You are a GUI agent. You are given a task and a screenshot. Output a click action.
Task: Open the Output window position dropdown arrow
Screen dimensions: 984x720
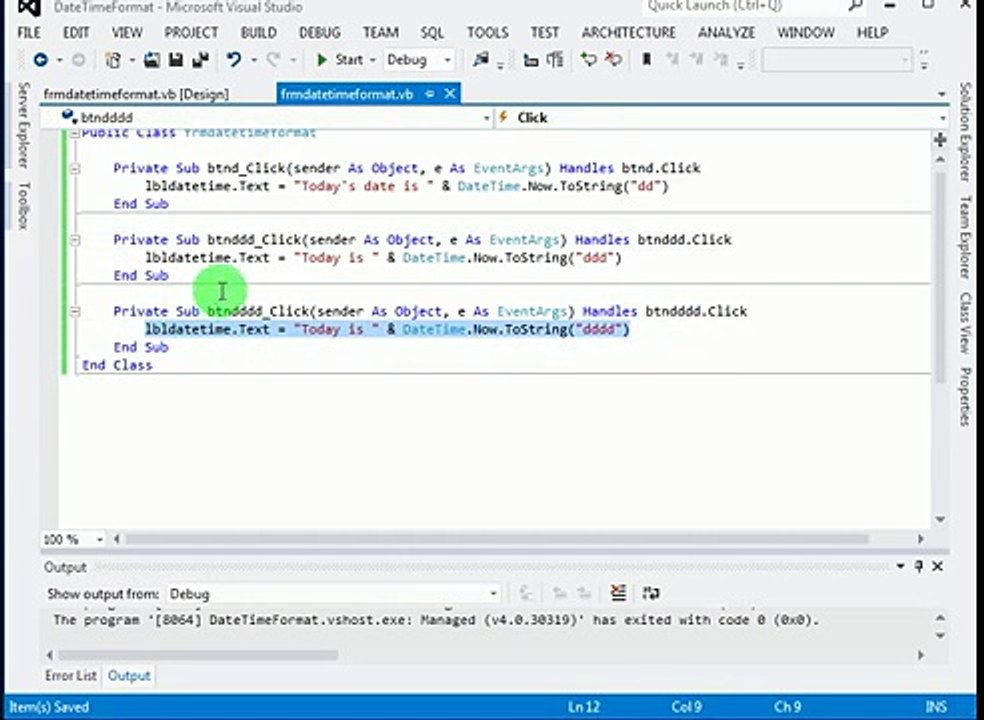(x=901, y=566)
